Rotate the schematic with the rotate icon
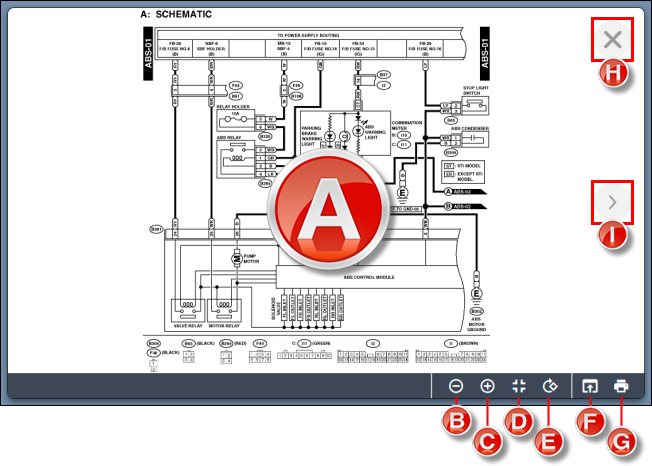 (x=549, y=386)
